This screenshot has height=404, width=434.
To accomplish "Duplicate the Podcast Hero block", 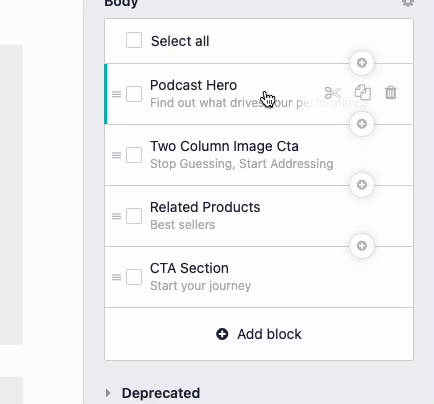I will tap(363, 92).
